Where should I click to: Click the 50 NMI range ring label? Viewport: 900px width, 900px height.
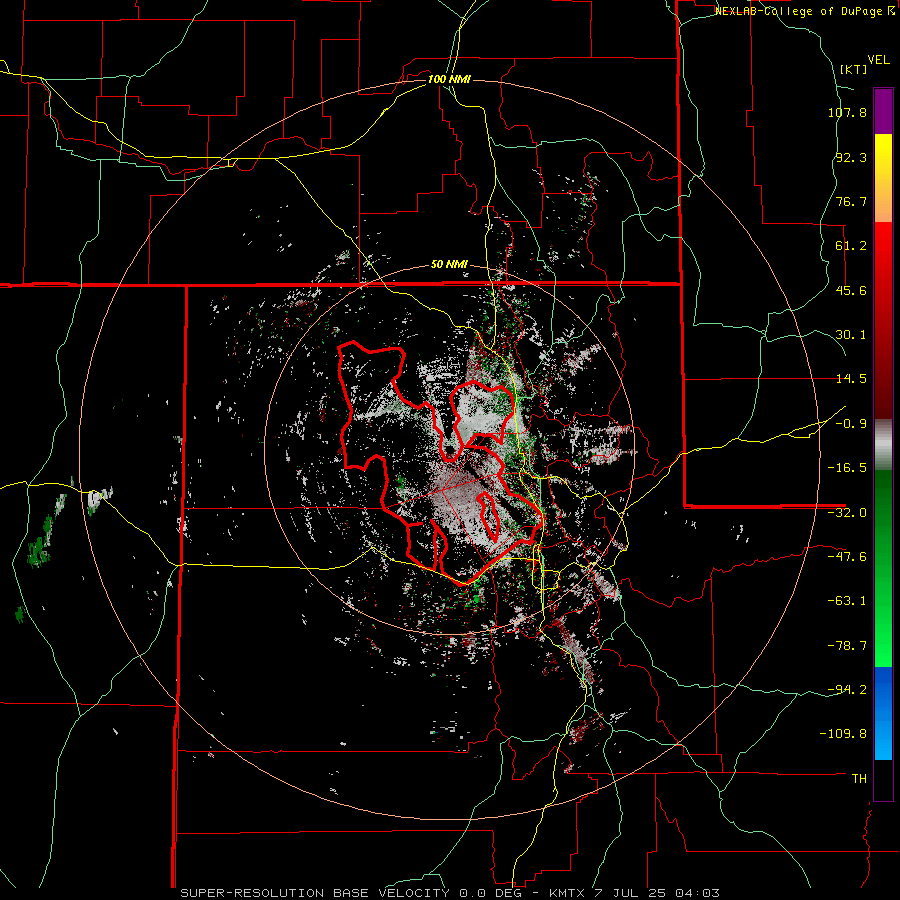[x=449, y=265]
